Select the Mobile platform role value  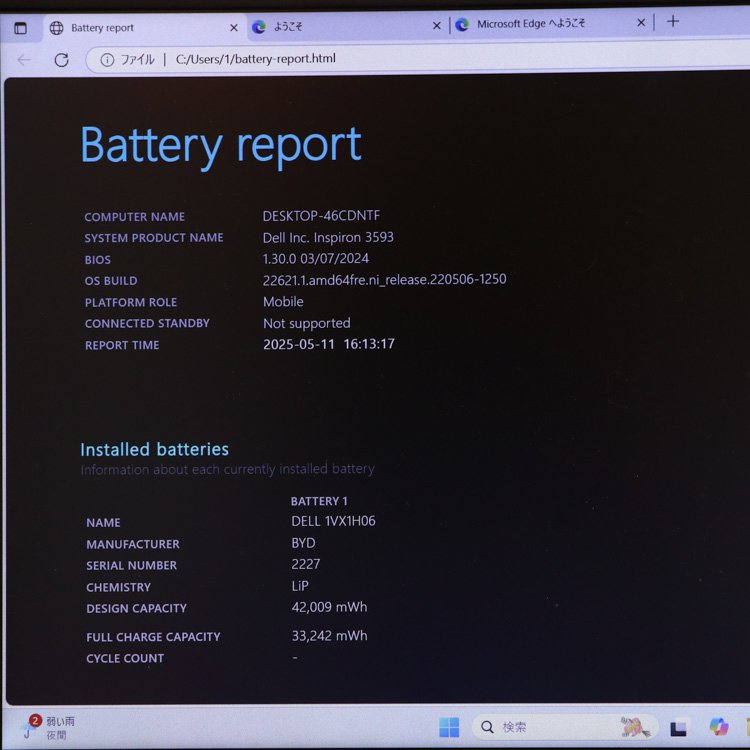pyautogui.click(x=283, y=302)
